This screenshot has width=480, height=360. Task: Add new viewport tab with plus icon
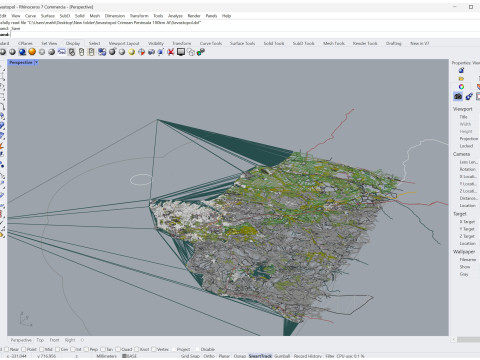pyautogui.click(x=82, y=340)
